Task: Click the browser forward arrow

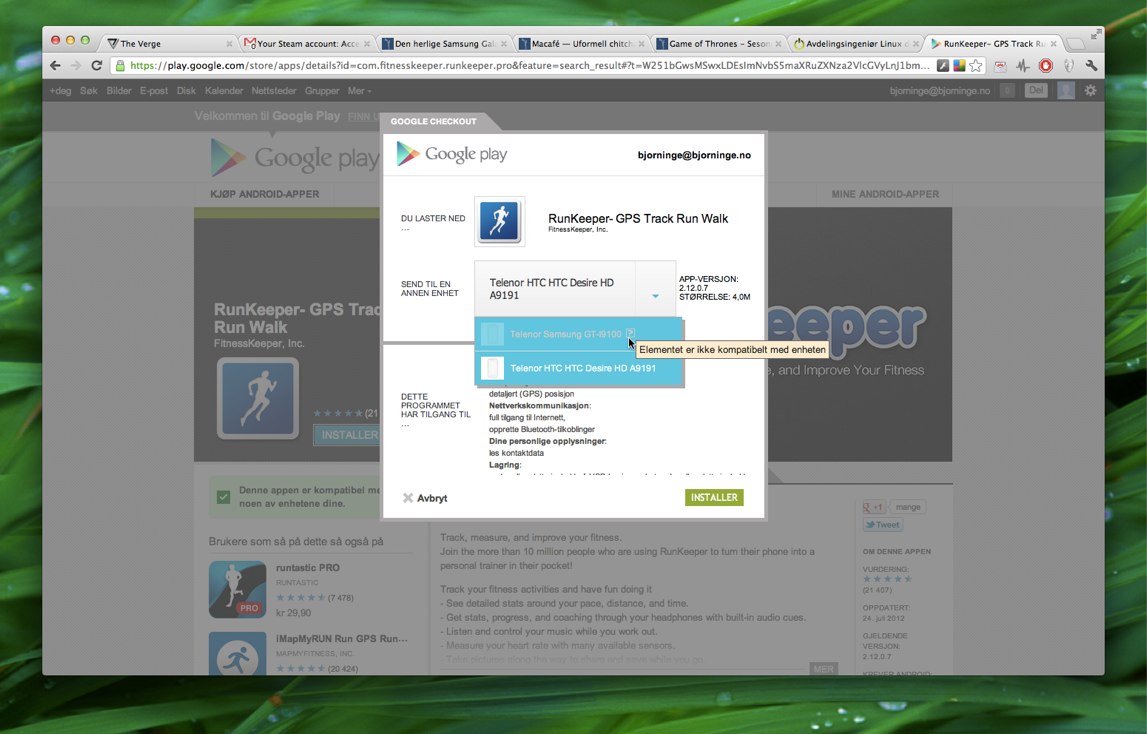Action: (75, 66)
